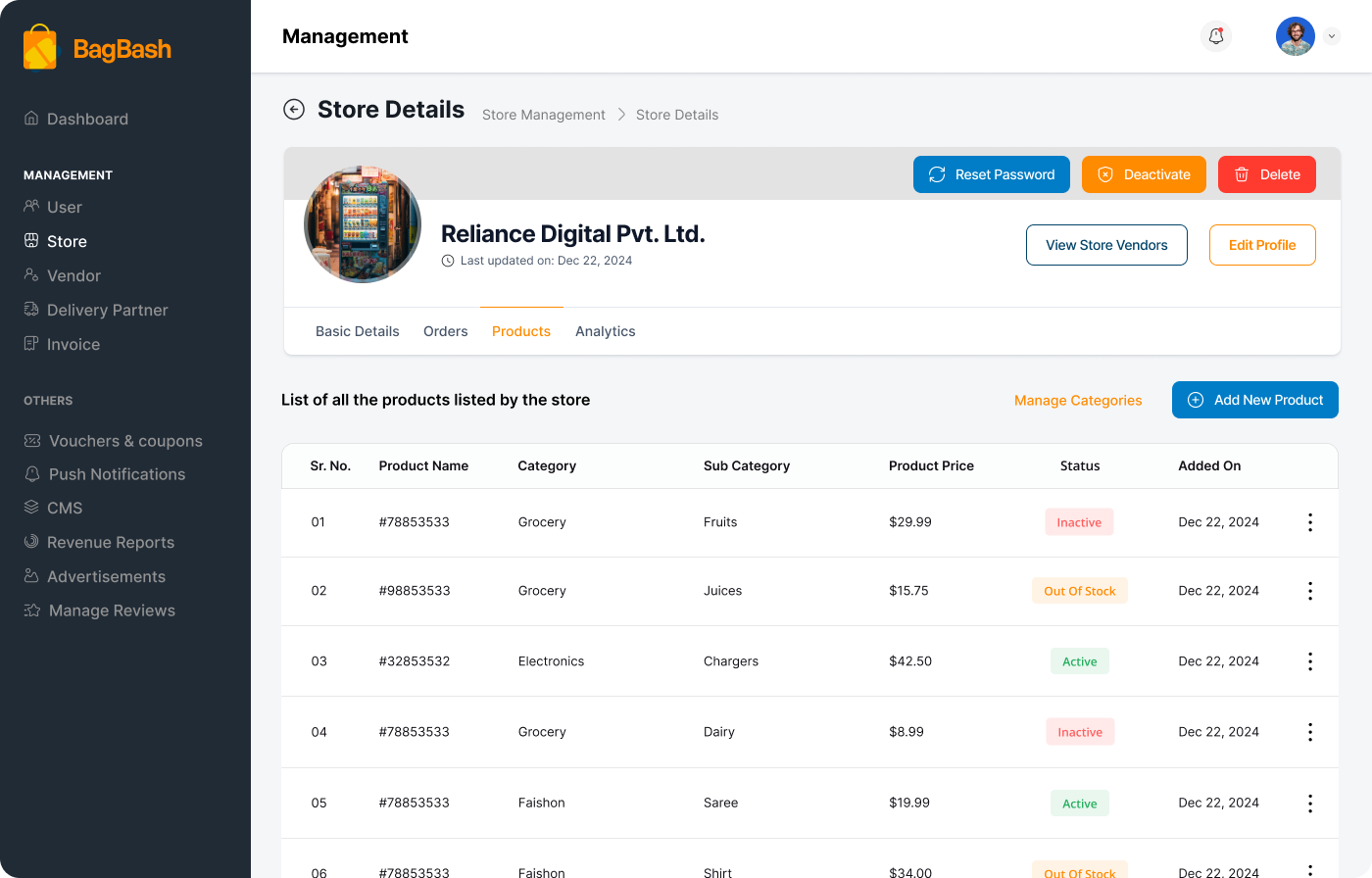Open the options menu for row 01
This screenshot has height=878, width=1372.
(x=1310, y=522)
